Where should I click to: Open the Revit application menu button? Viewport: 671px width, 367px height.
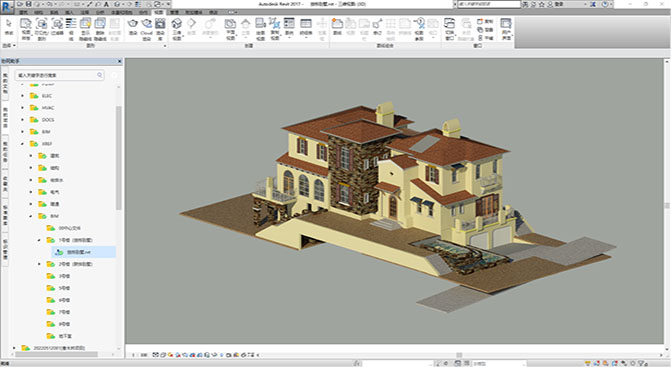[x=7, y=7]
